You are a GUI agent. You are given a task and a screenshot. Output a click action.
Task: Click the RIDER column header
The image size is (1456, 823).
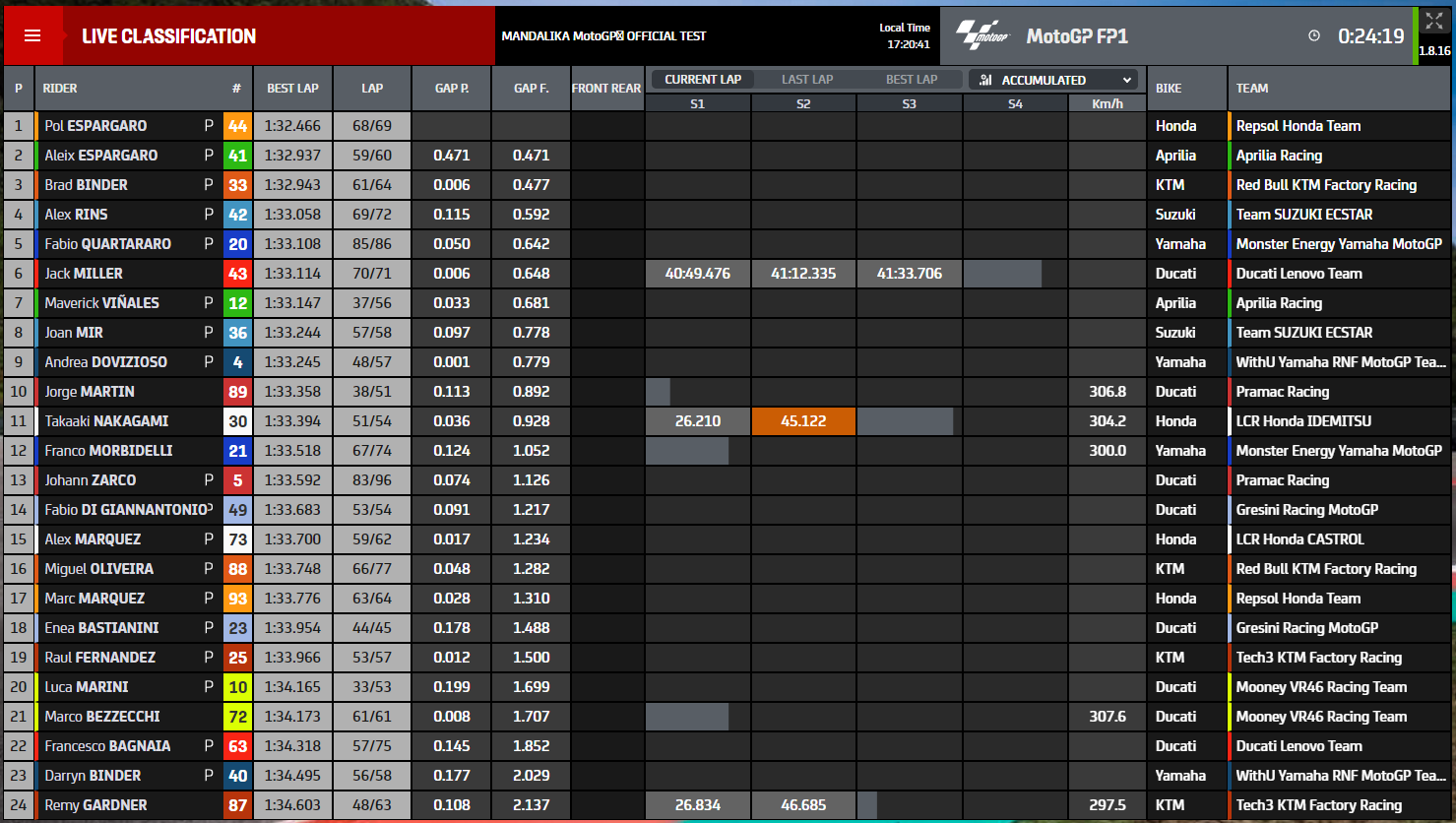[x=60, y=89]
